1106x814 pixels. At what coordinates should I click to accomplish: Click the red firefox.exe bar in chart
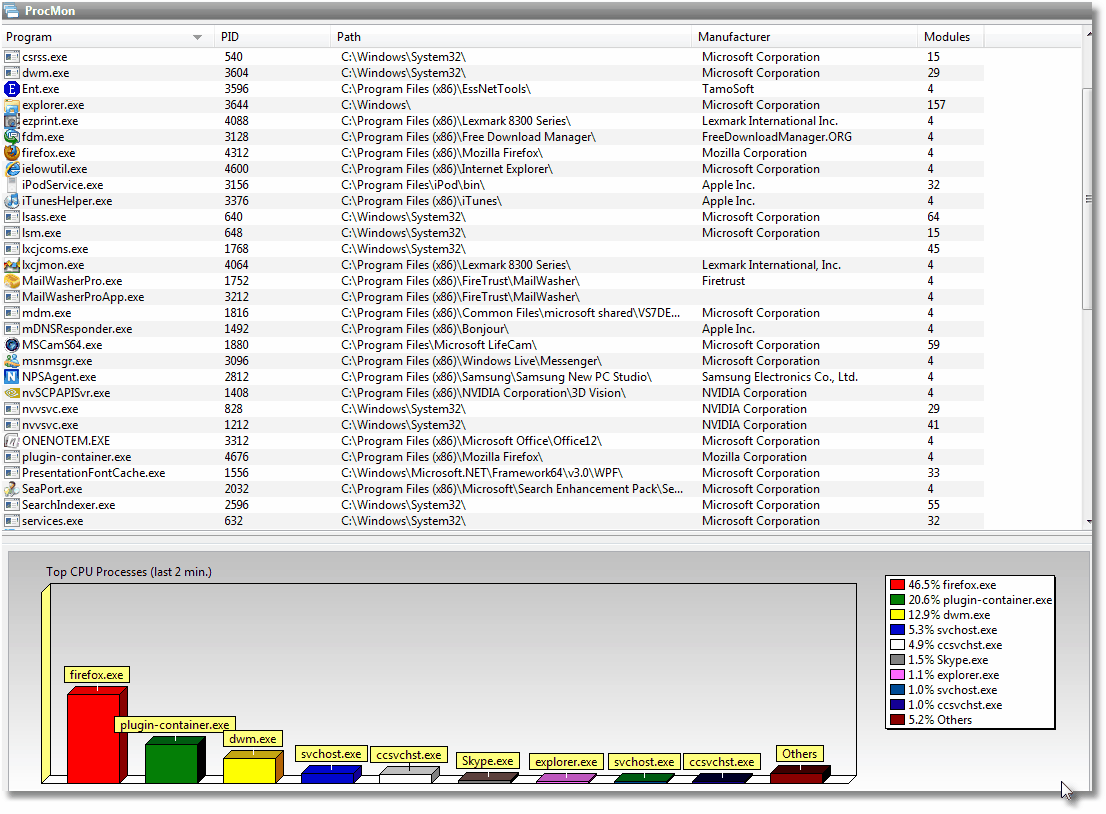[x=97, y=734]
